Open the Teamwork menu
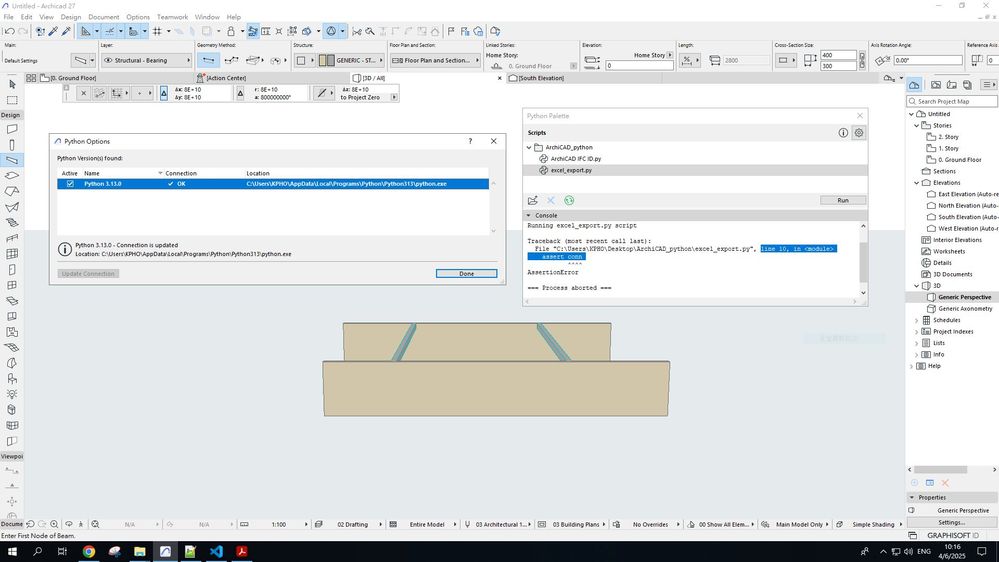The width and height of the screenshot is (999, 562). pos(171,17)
